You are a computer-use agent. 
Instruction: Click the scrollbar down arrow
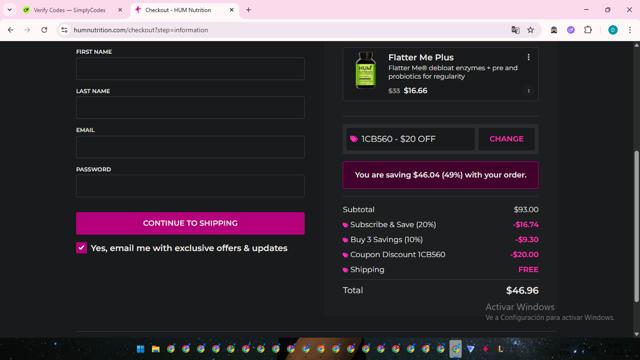(636, 334)
